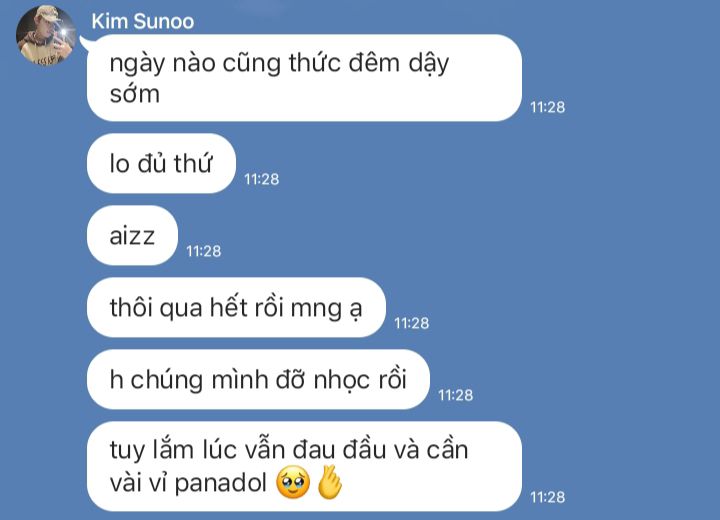The width and height of the screenshot is (720, 520).
Task: Click the finger heart hand emoji
Action: click(330, 482)
